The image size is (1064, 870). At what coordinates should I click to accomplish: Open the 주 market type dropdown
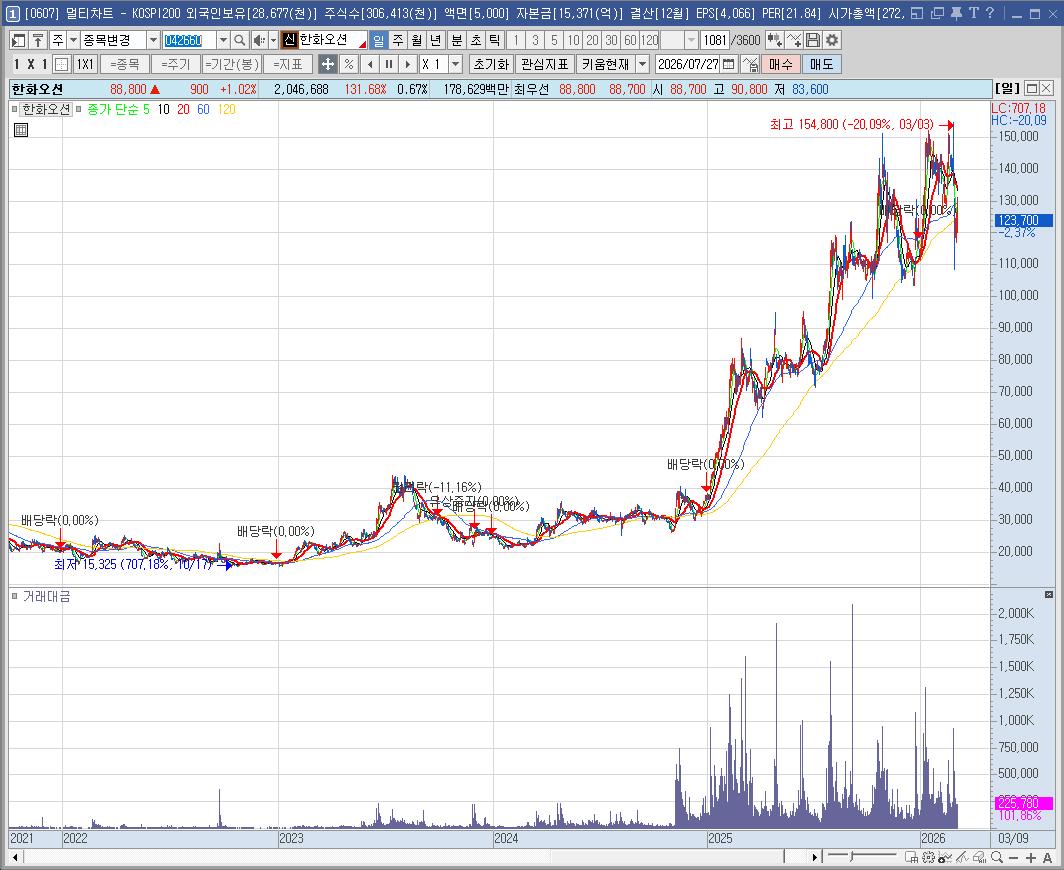click(73, 41)
